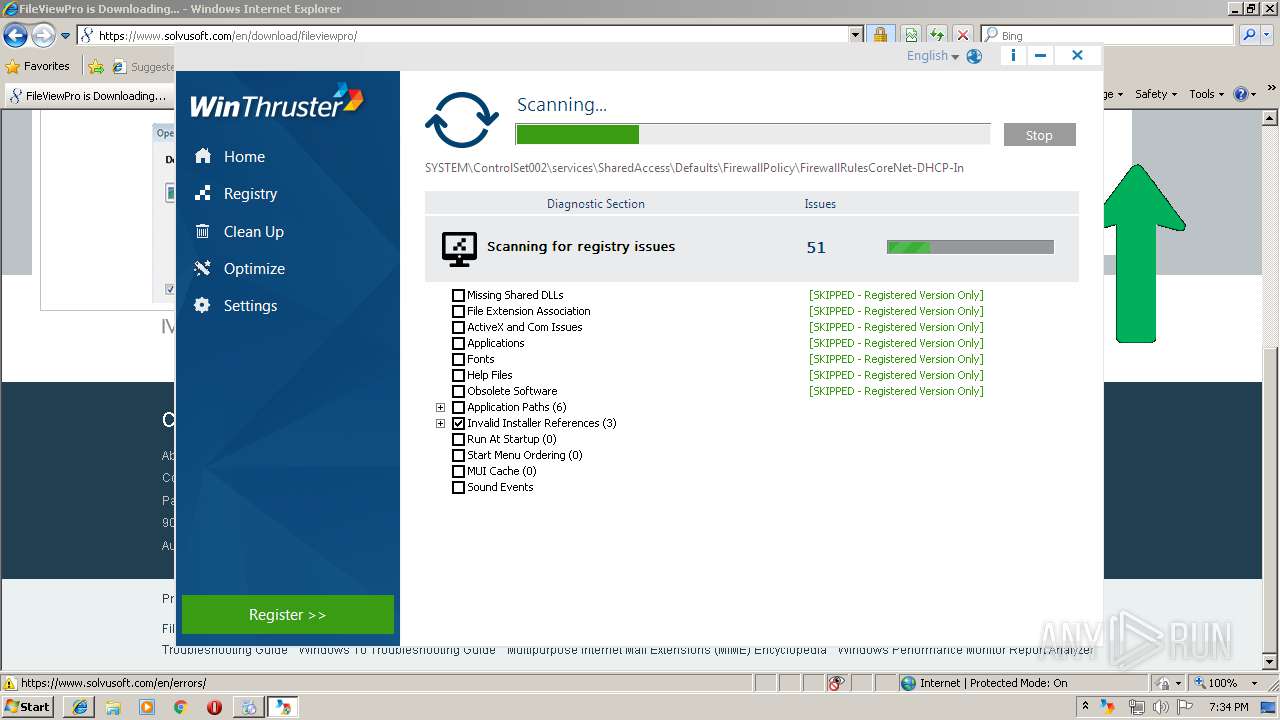
Task: Click the Compatibility View icon
Action: tap(911, 35)
